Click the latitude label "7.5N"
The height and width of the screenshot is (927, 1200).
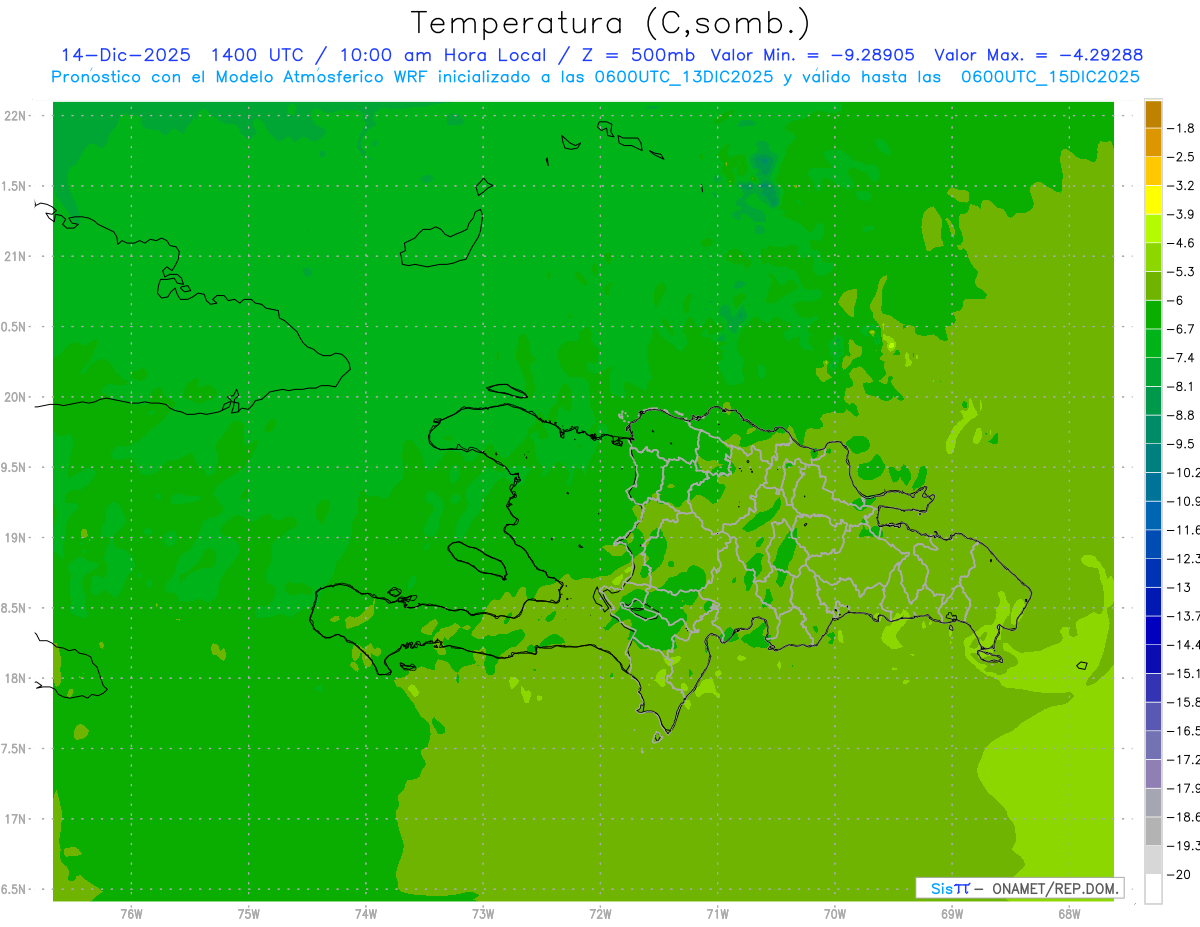coord(15,749)
